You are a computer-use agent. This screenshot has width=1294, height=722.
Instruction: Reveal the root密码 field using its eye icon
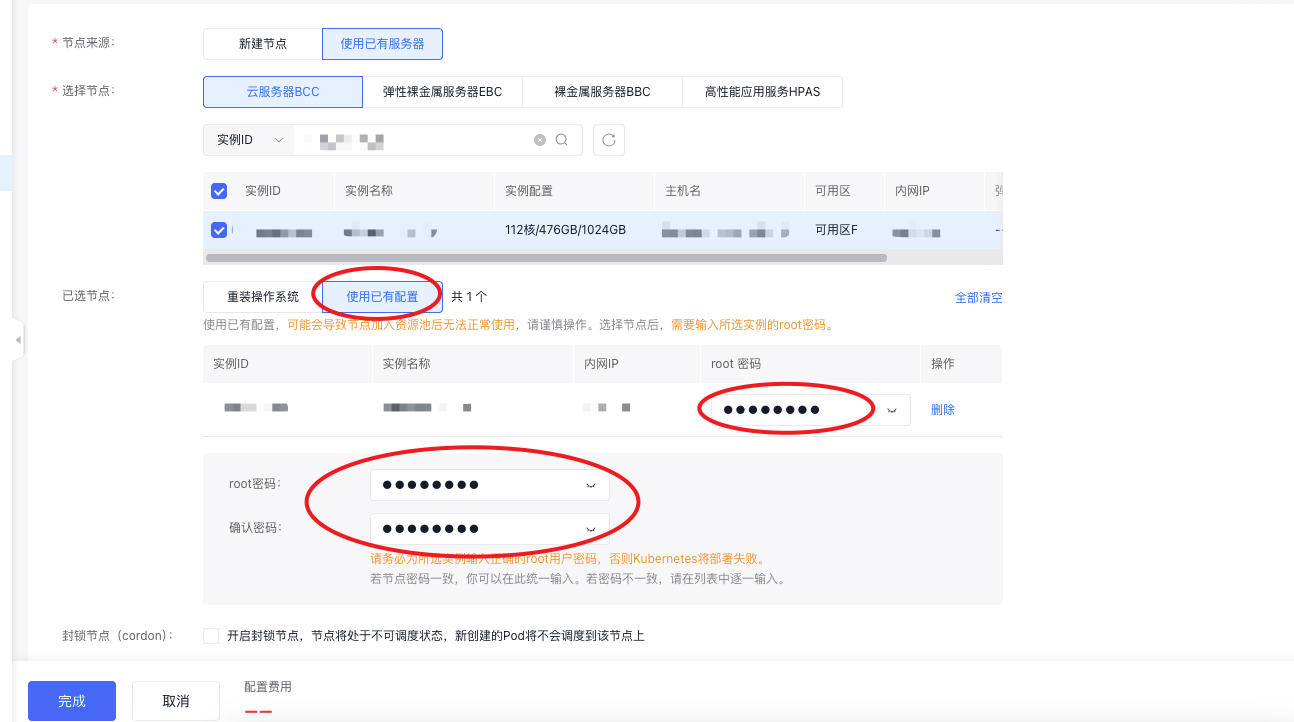(590, 486)
